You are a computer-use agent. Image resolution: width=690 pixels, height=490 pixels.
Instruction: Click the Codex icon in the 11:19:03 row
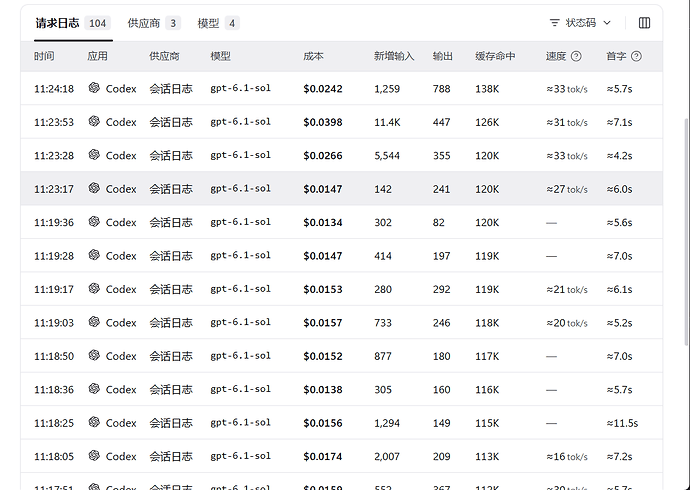pos(94,322)
